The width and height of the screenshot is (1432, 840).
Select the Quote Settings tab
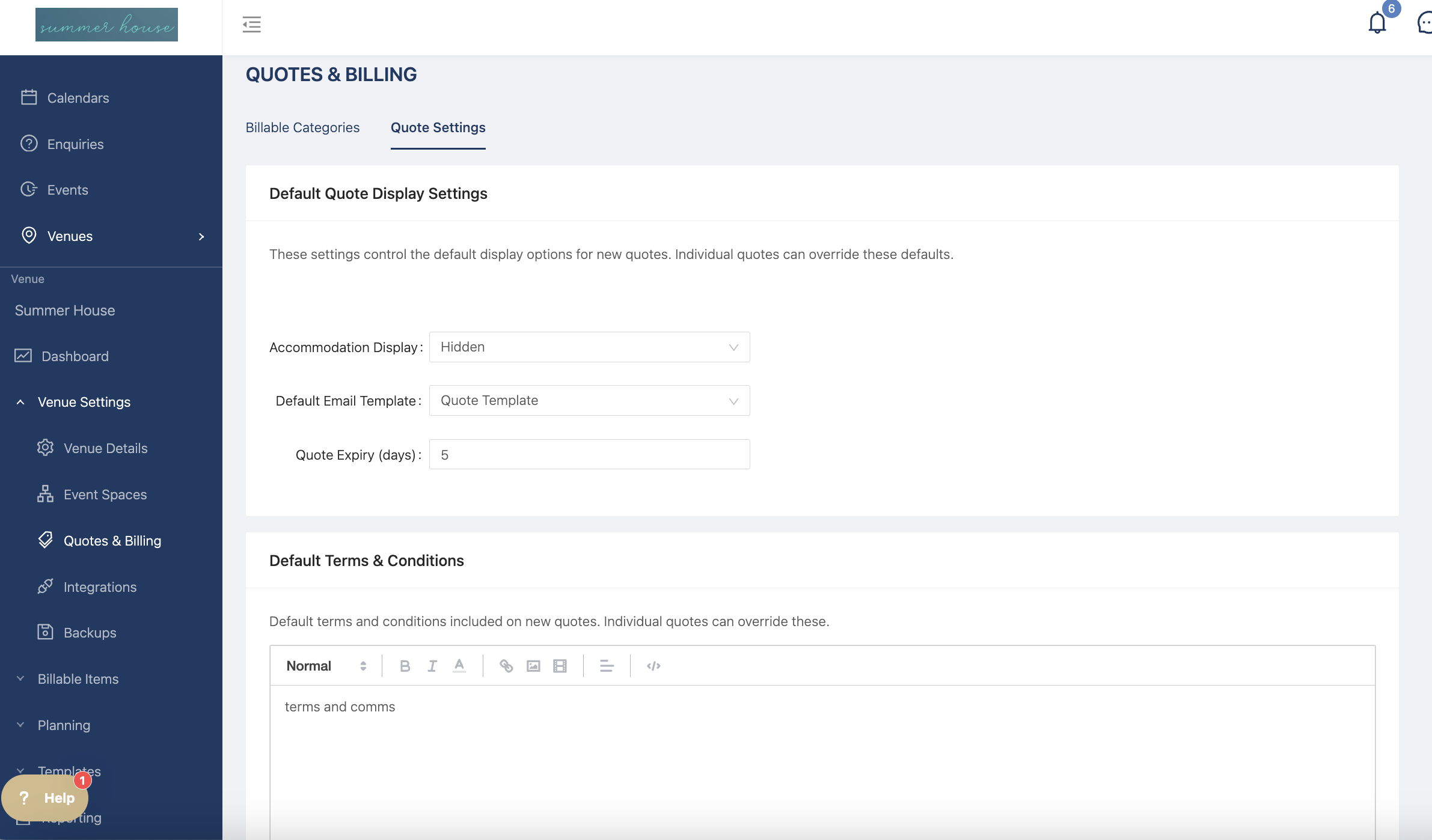tap(438, 127)
